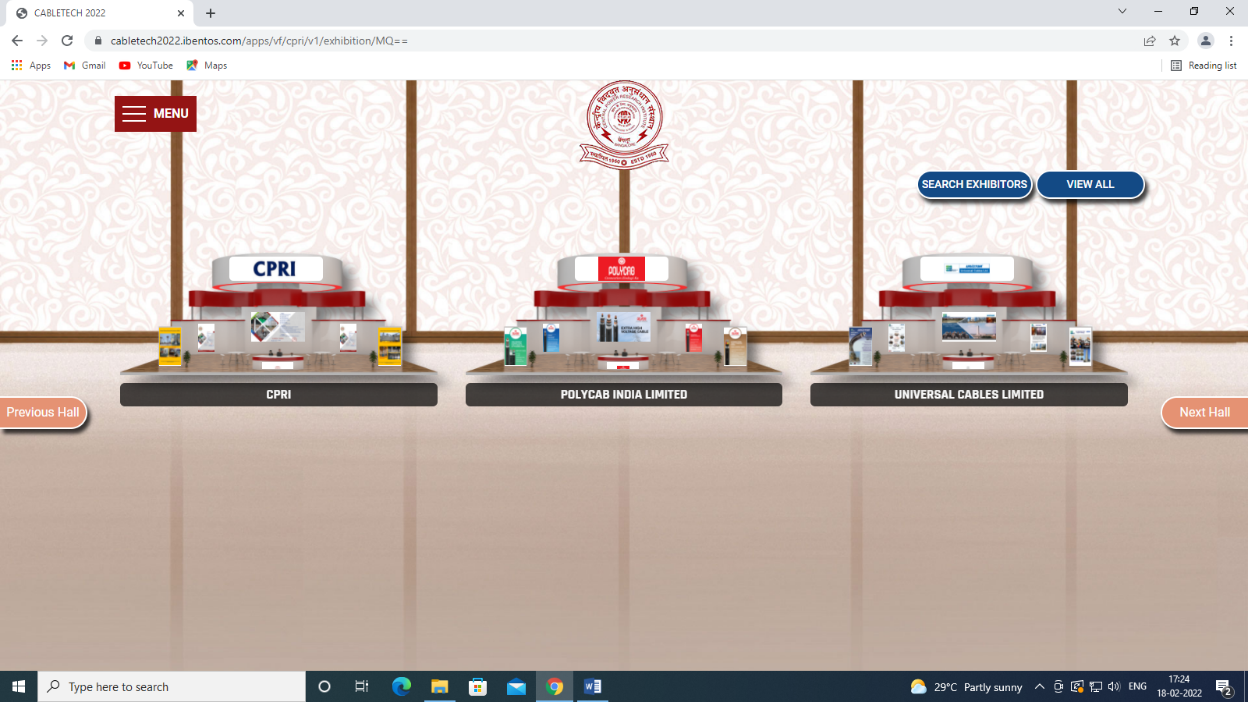
Task: Open the red MENU hamburger button
Action: coord(155,114)
